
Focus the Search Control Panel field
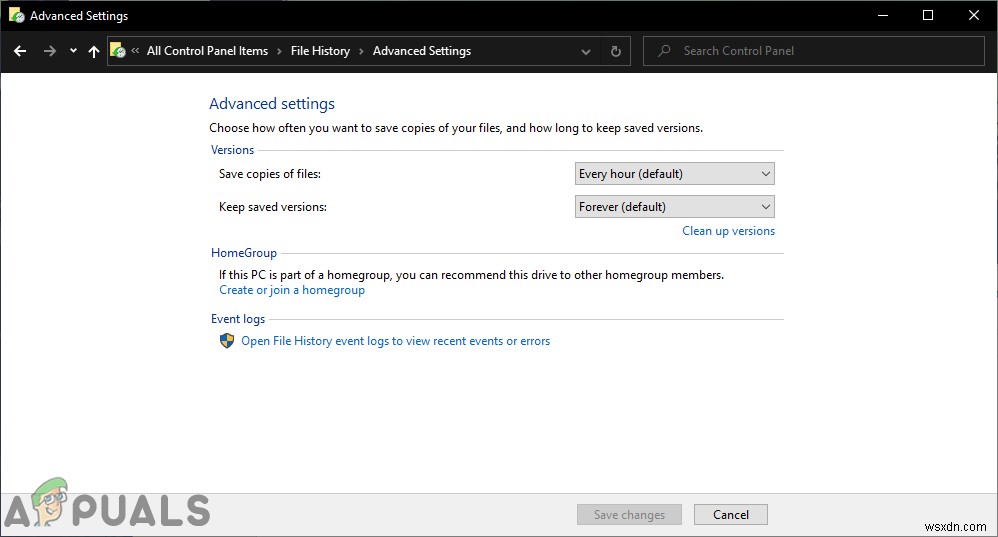pyautogui.click(x=820, y=51)
